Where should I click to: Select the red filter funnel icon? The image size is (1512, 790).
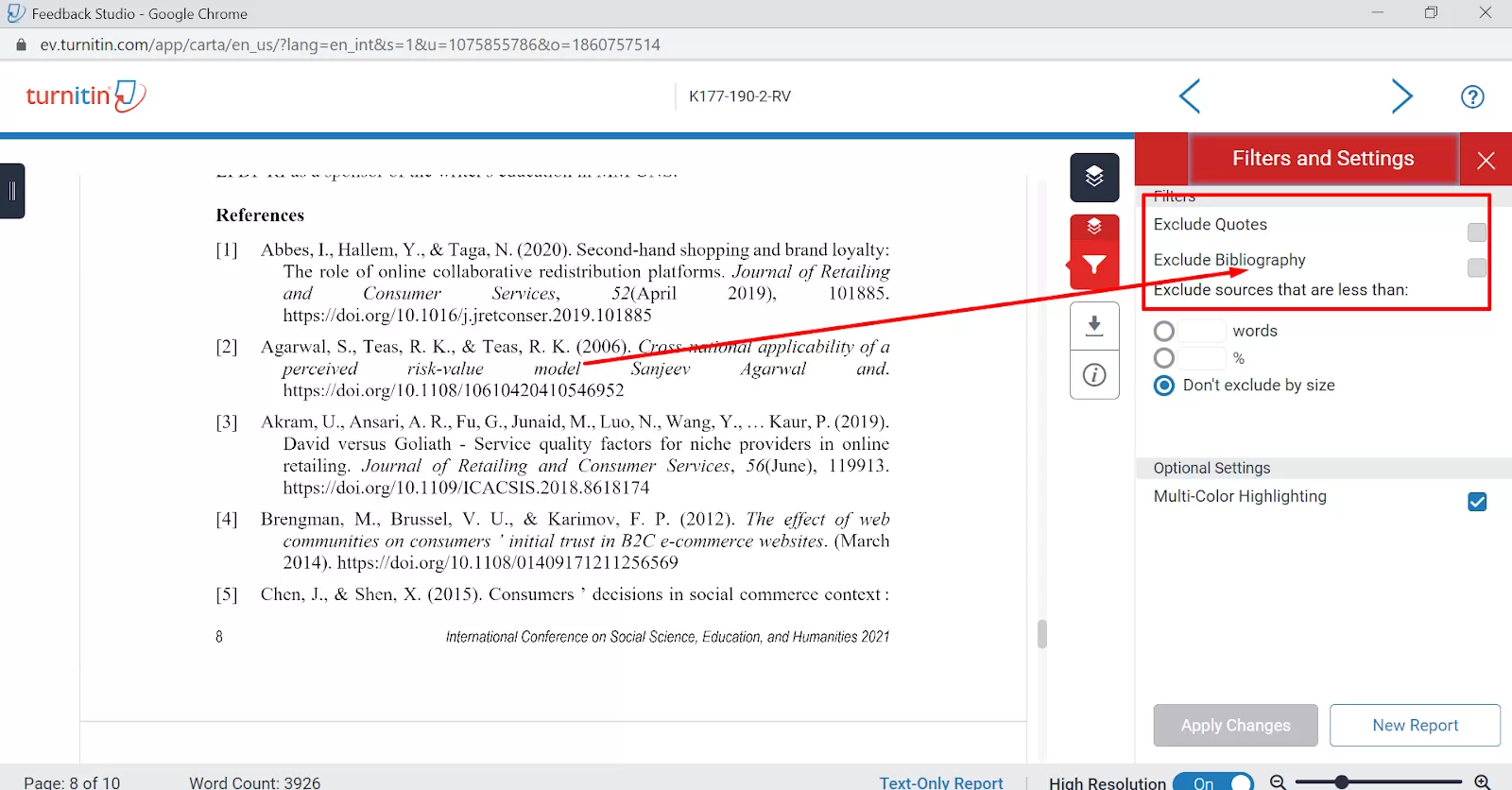point(1094,266)
